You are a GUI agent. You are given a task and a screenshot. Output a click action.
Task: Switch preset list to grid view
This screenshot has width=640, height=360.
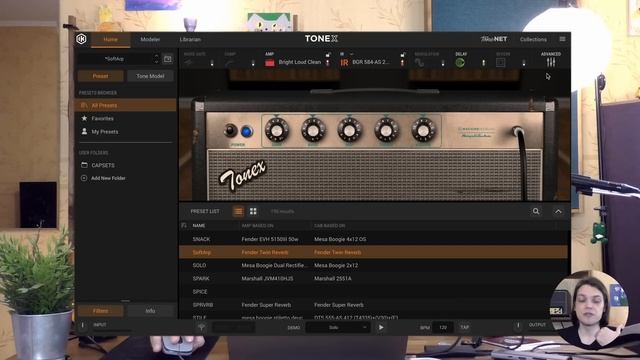click(253, 211)
